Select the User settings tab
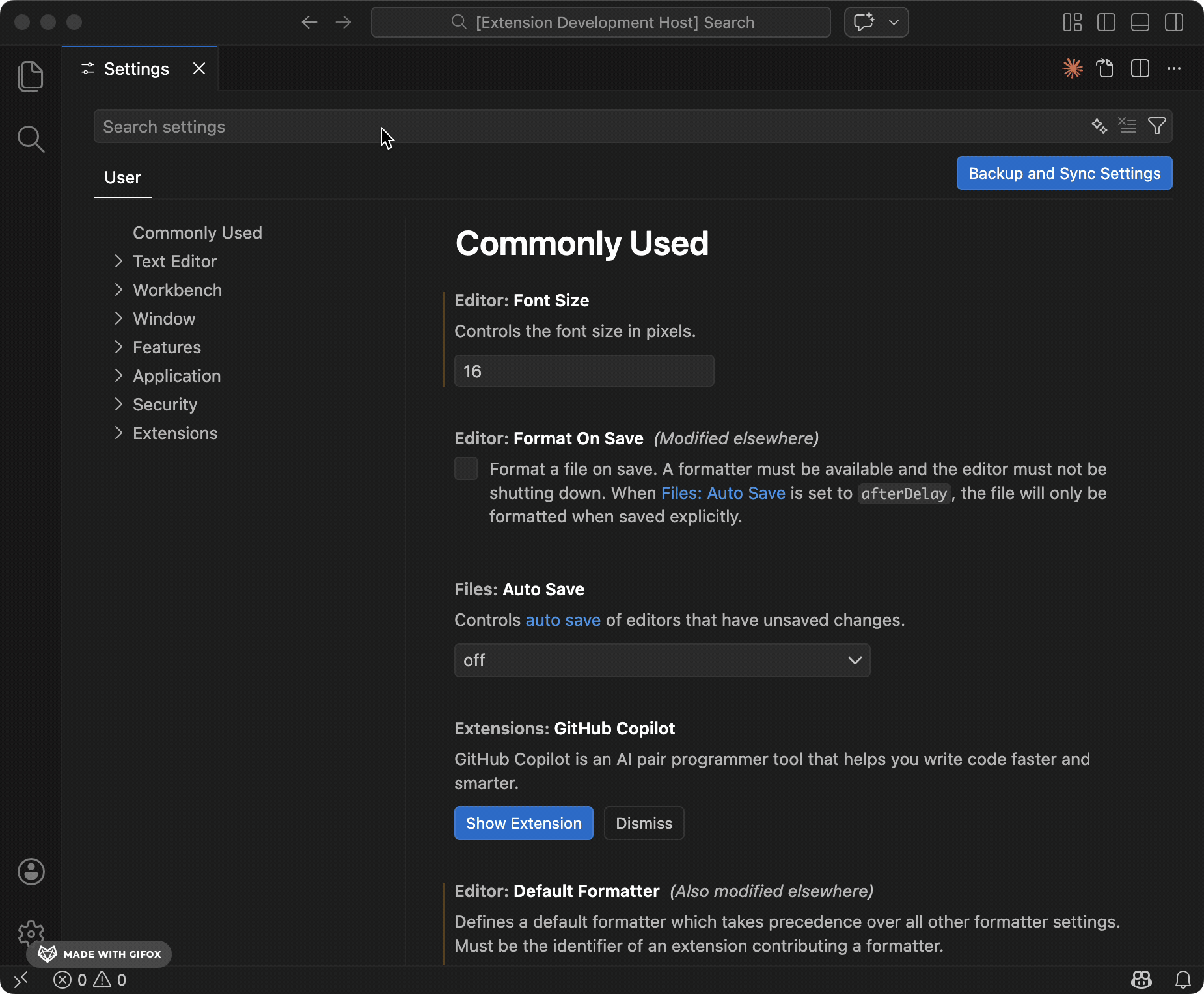Viewport: 1204px width, 994px height. pos(122,178)
